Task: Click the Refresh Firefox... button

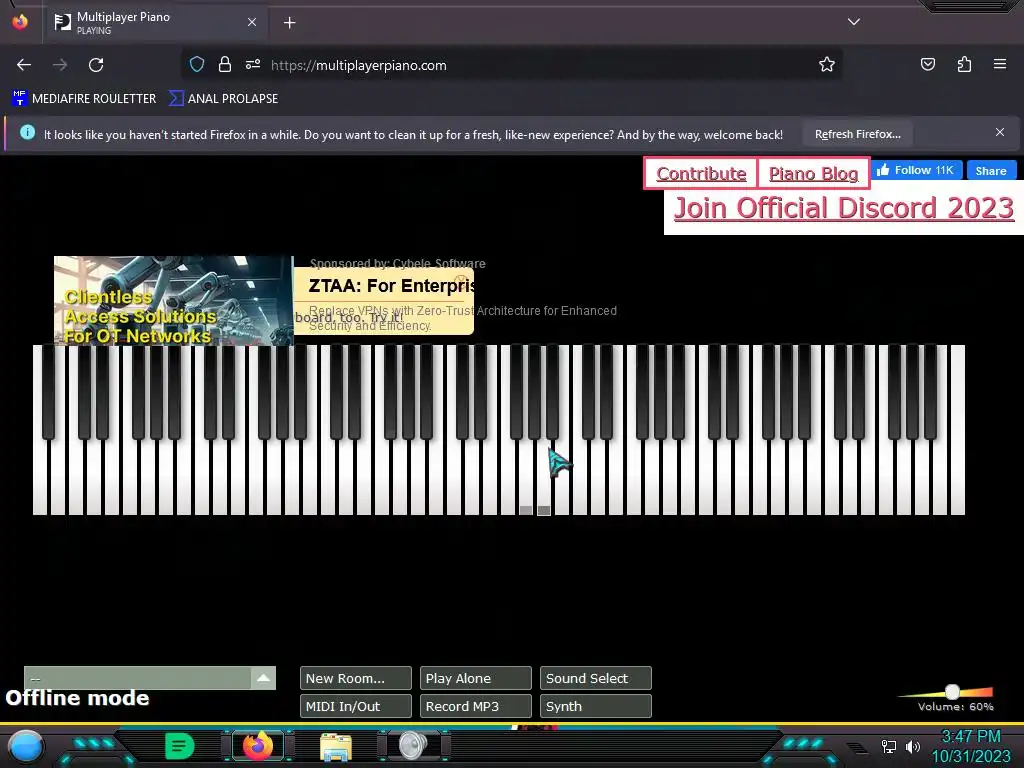Action: tap(857, 135)
